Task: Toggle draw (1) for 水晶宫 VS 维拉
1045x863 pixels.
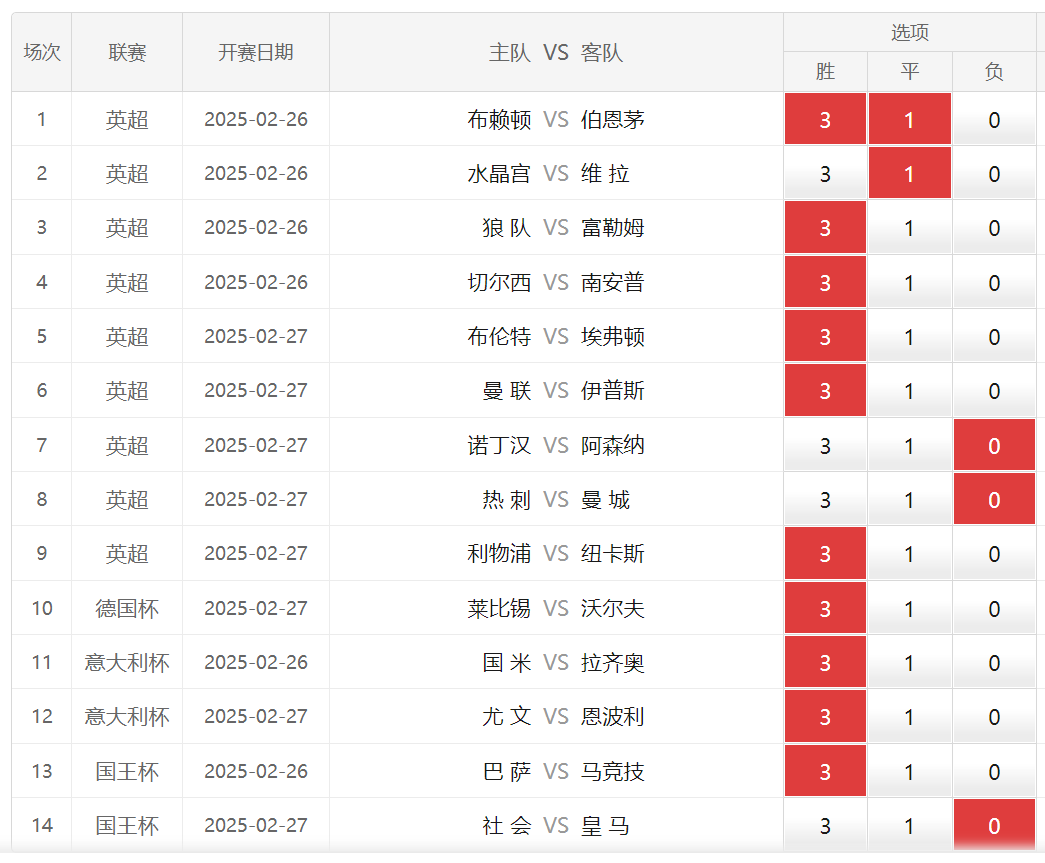Action: click(x=910, y=173)
